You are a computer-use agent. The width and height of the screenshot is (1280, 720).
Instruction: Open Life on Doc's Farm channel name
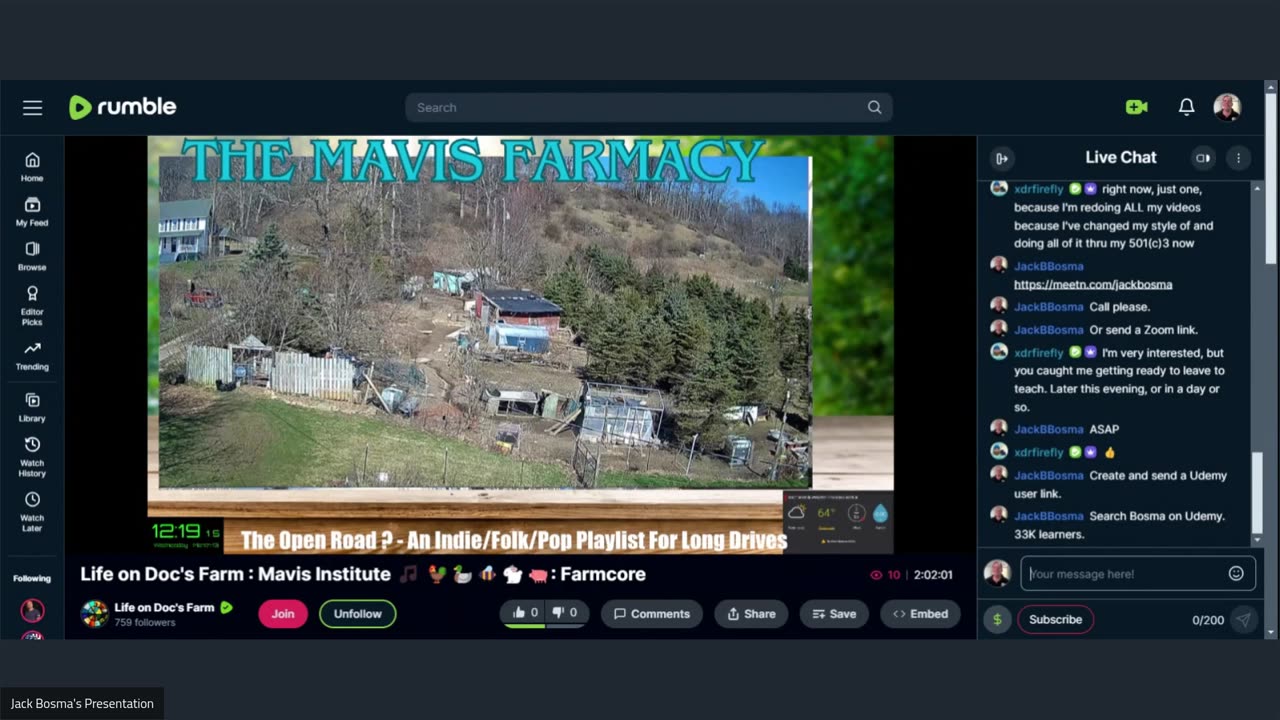pyautogui.click(x=164, y=607)
